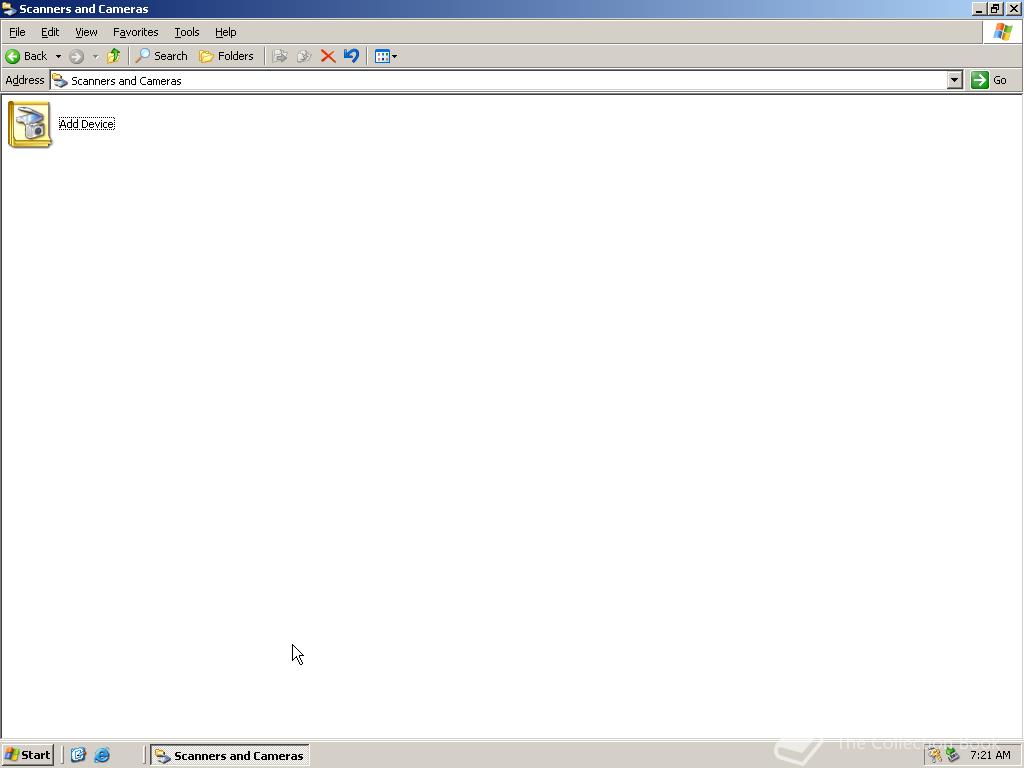This screenshot has width=1024, height=768.
Task: Launch Outlook Express from Quick Launch
Action: coord(78,755)
